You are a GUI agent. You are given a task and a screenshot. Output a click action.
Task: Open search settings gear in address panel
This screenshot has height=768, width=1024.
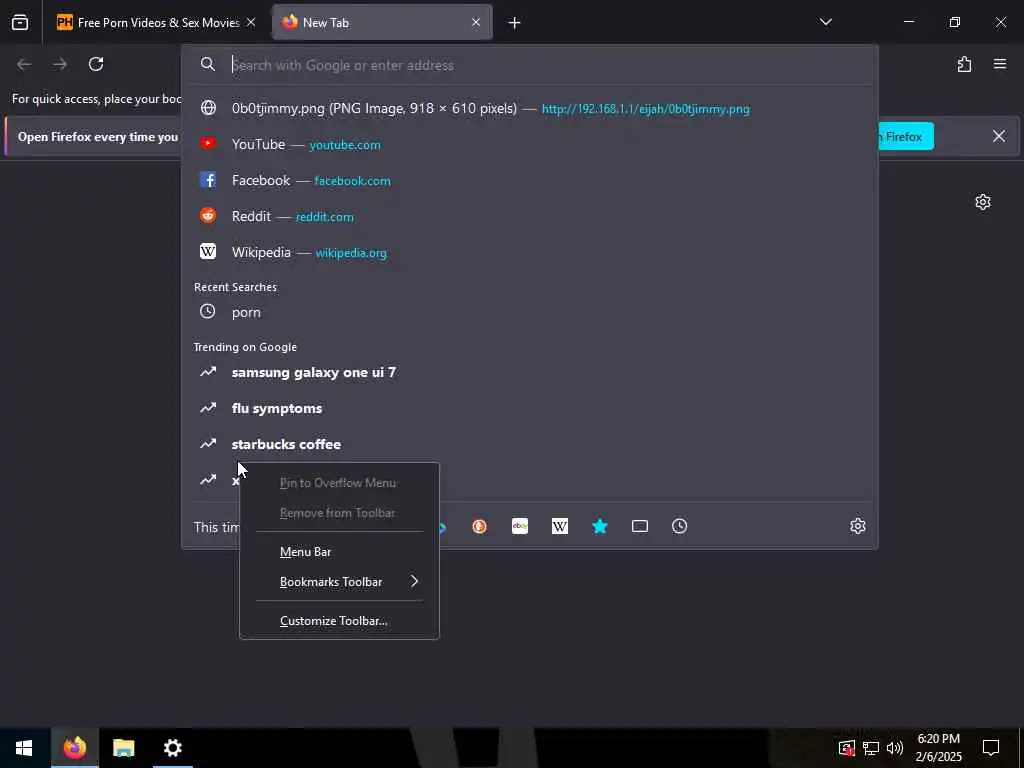pyautogui.click(x=857, y=526)
